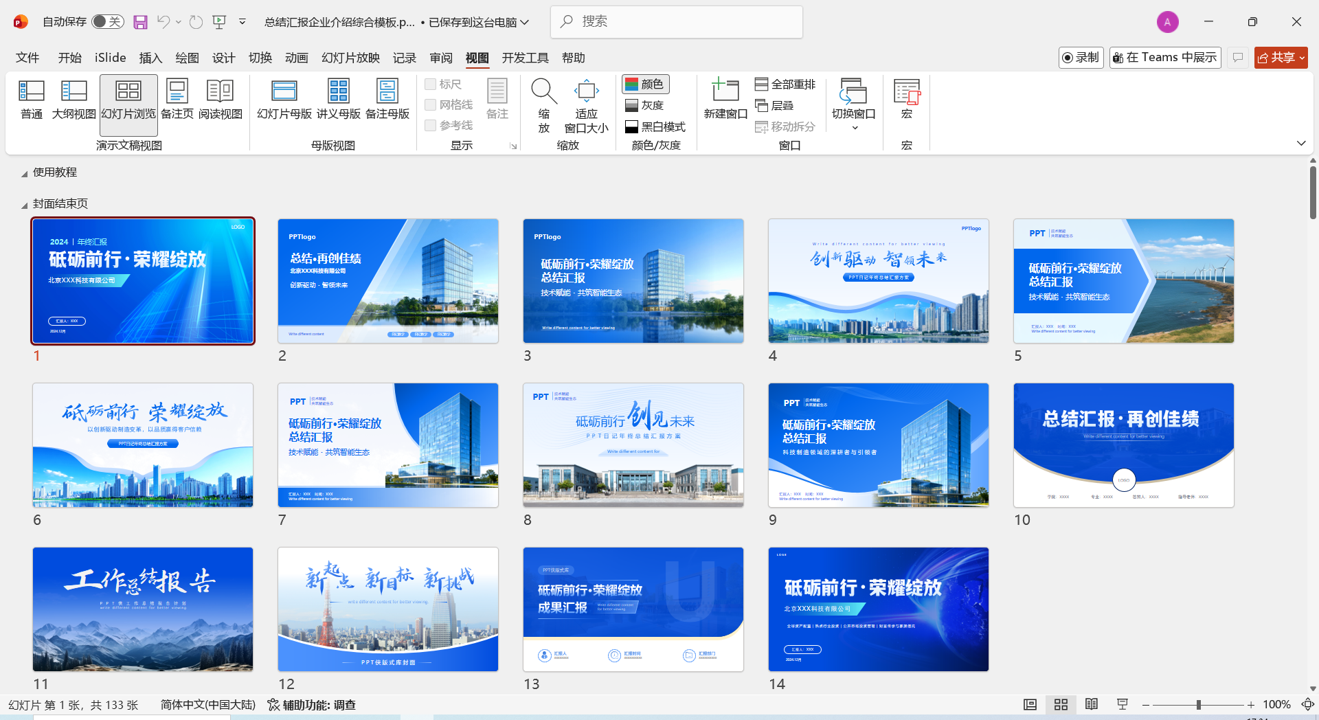Select slide 9 thumbnail
1319x720 pixels.
pyautogui.click(x=878, y=445)
